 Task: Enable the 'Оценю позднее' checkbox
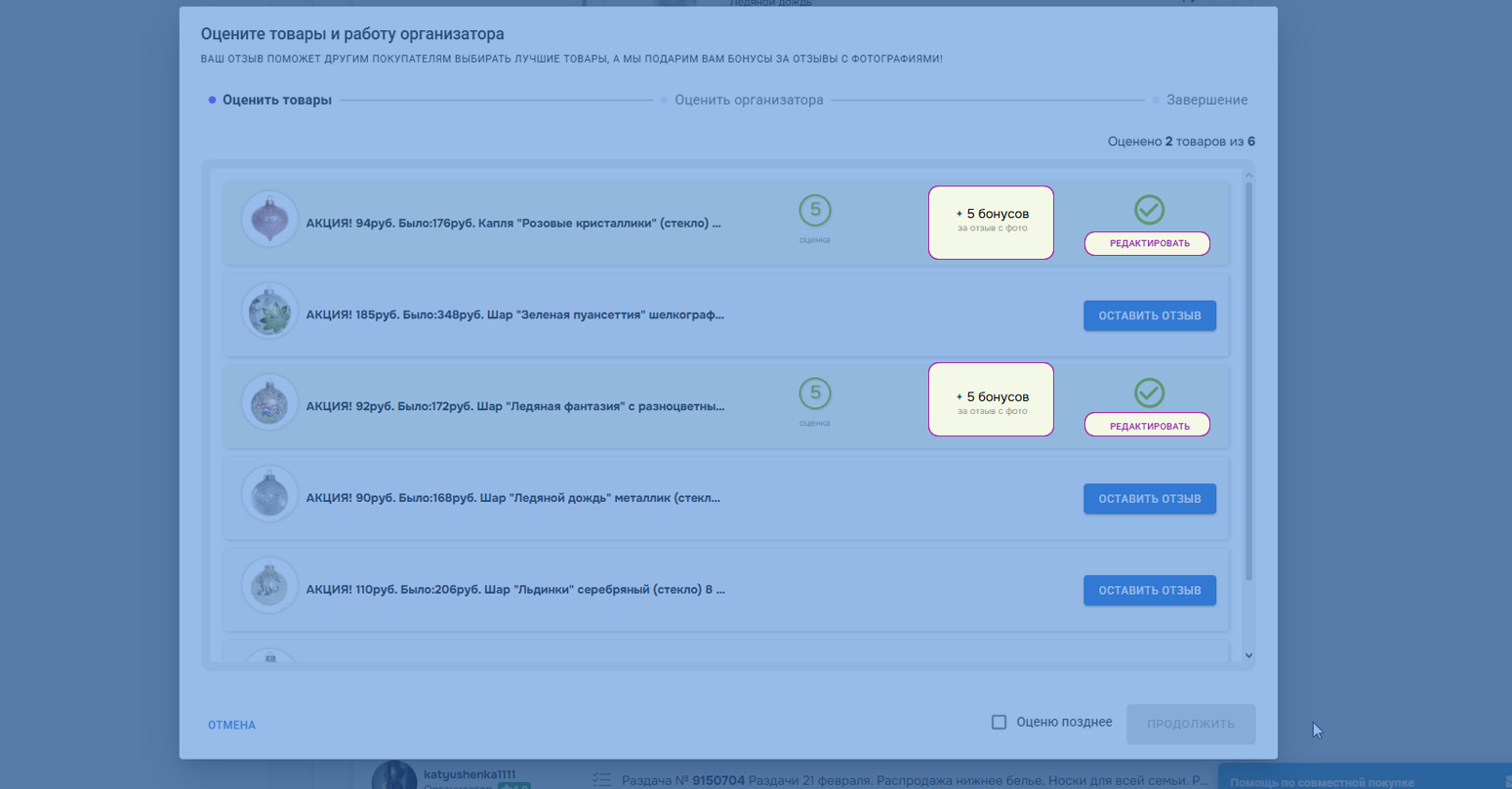999,723
